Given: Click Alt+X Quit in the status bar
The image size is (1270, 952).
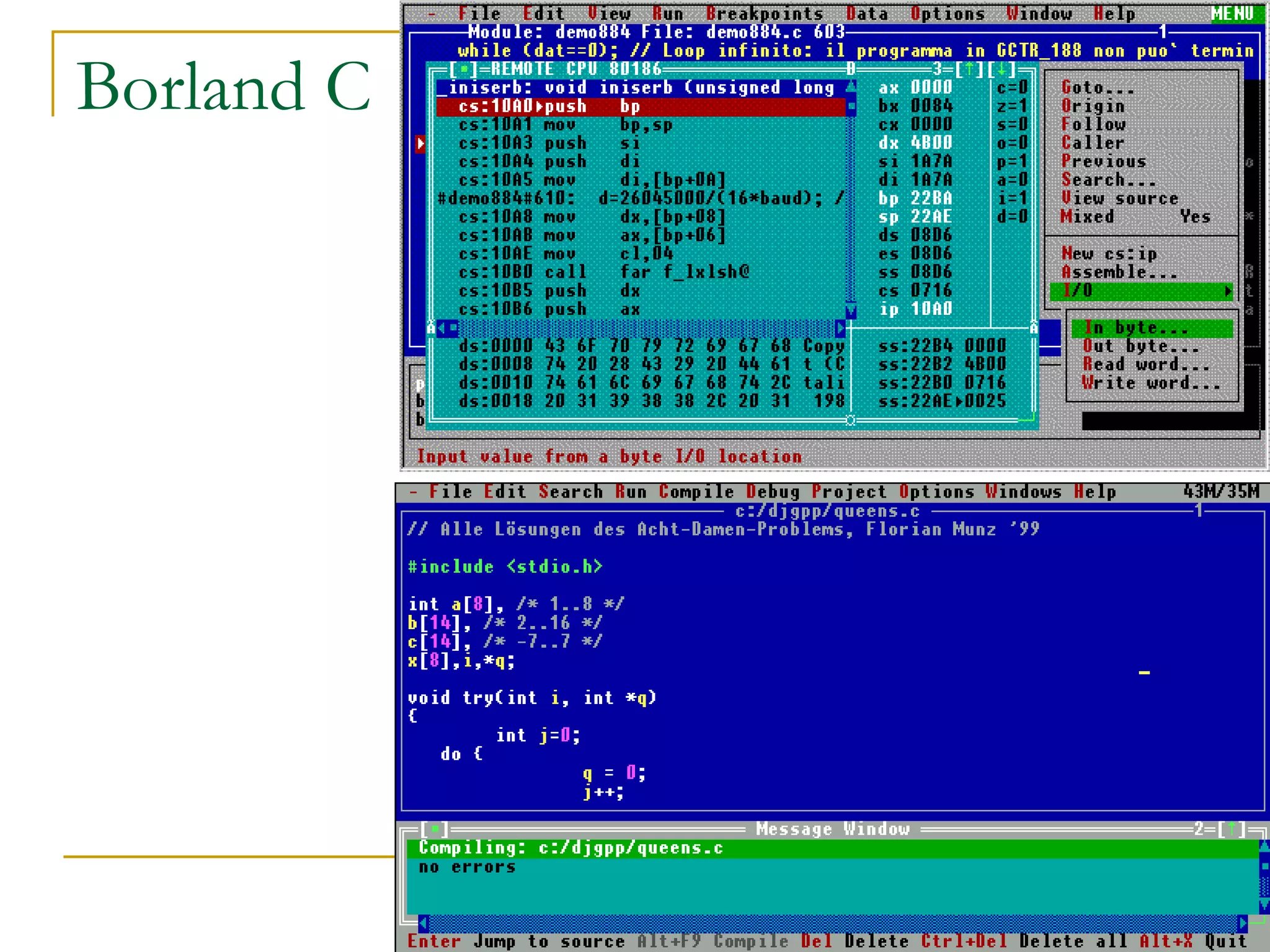Looking at the screenshot, I should [x=1192, y=941].
